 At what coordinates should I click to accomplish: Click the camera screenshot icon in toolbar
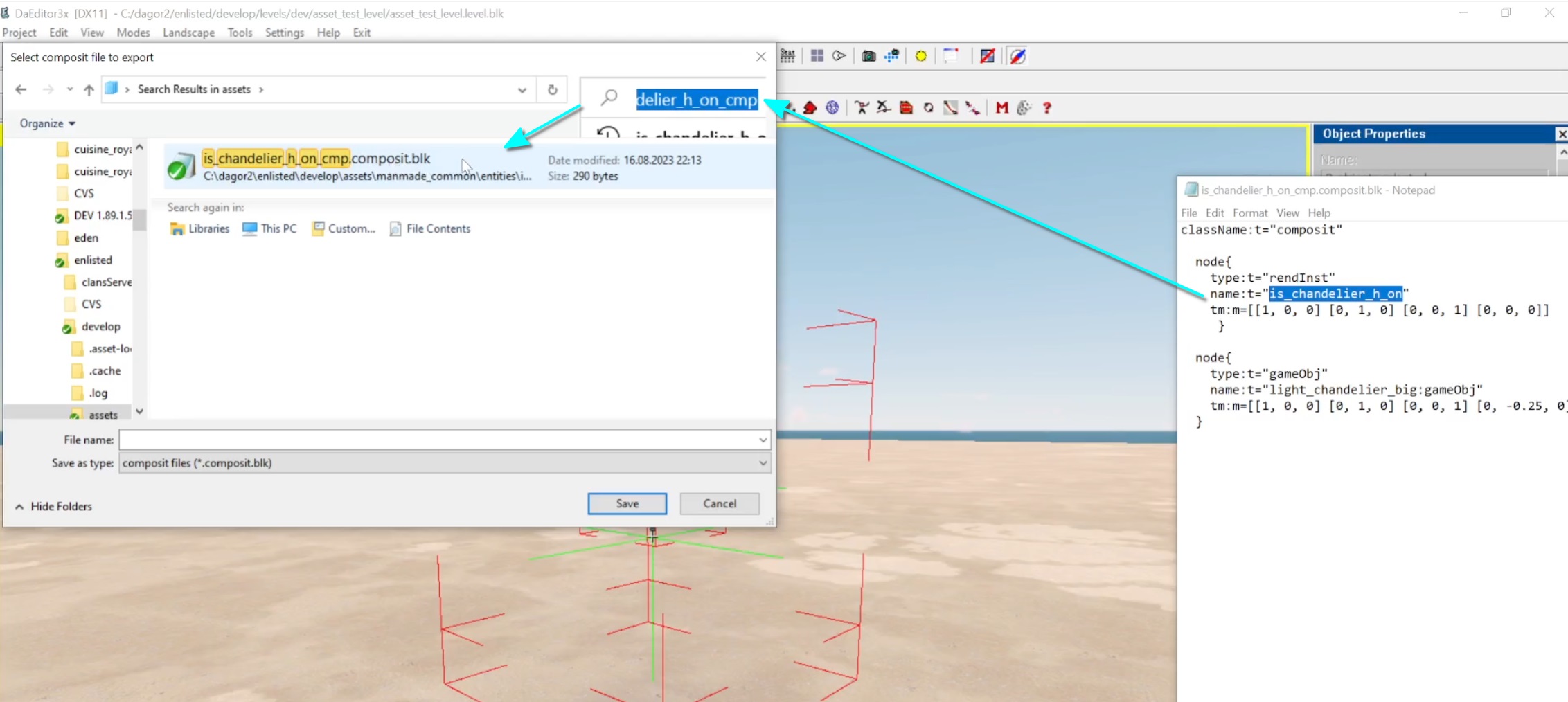(x=868, y=56)
